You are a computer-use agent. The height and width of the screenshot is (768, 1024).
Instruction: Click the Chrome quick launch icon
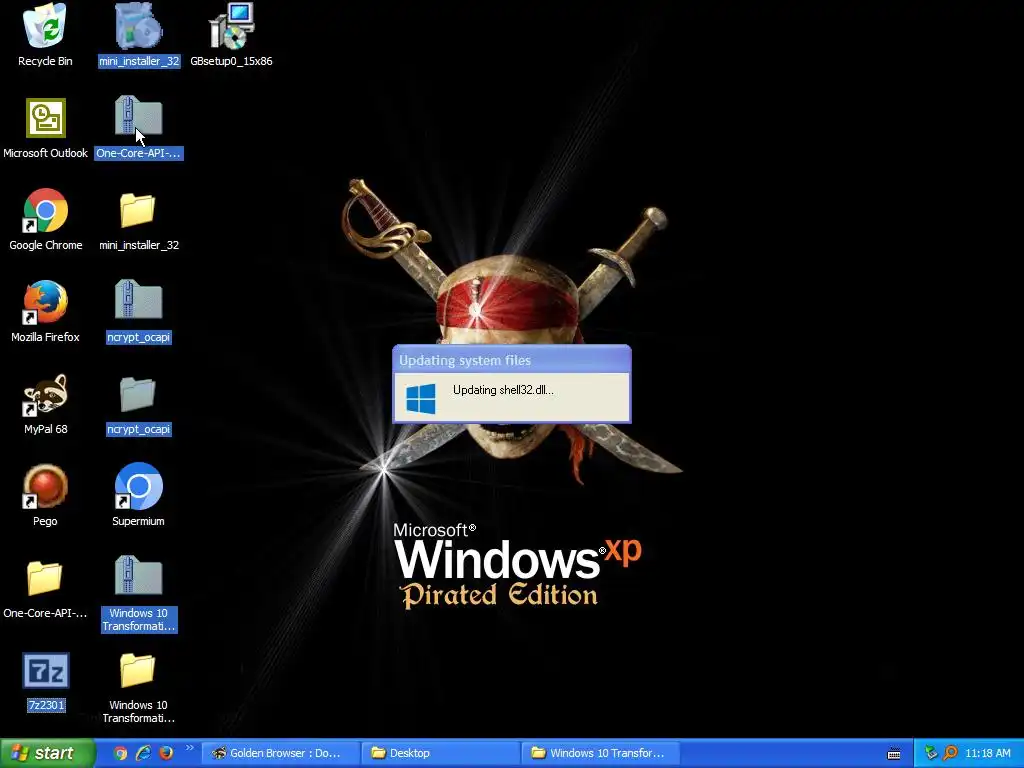coord(120,753)
